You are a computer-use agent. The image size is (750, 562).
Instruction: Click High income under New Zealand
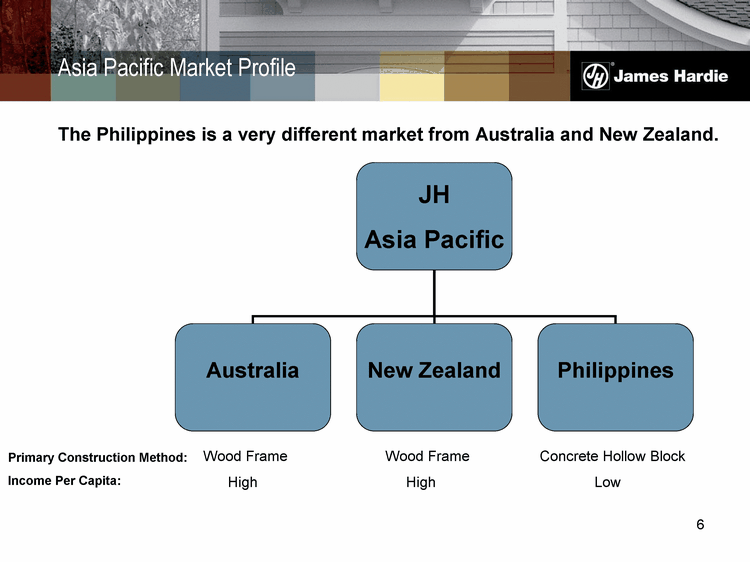(x=421, y=482)
